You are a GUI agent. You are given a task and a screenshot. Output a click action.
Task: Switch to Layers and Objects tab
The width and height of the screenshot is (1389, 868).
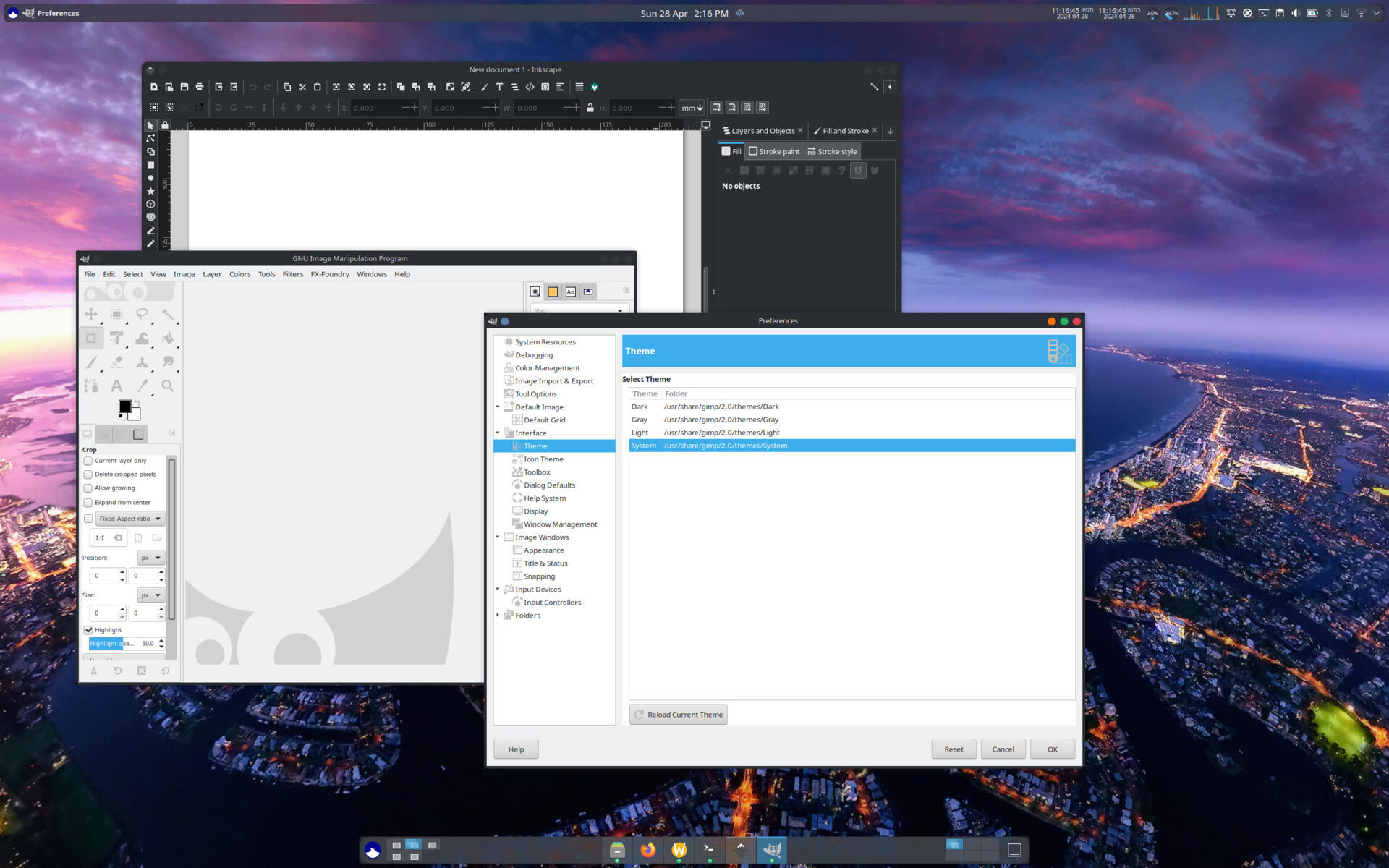coord(763,131)
